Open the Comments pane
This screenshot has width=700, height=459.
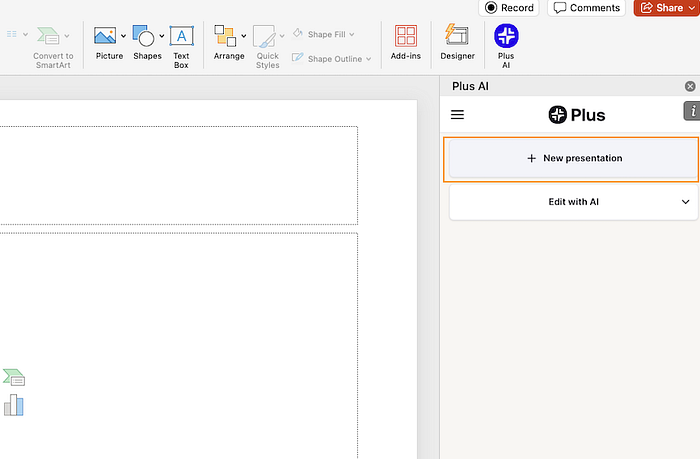[x=587, y=8]
